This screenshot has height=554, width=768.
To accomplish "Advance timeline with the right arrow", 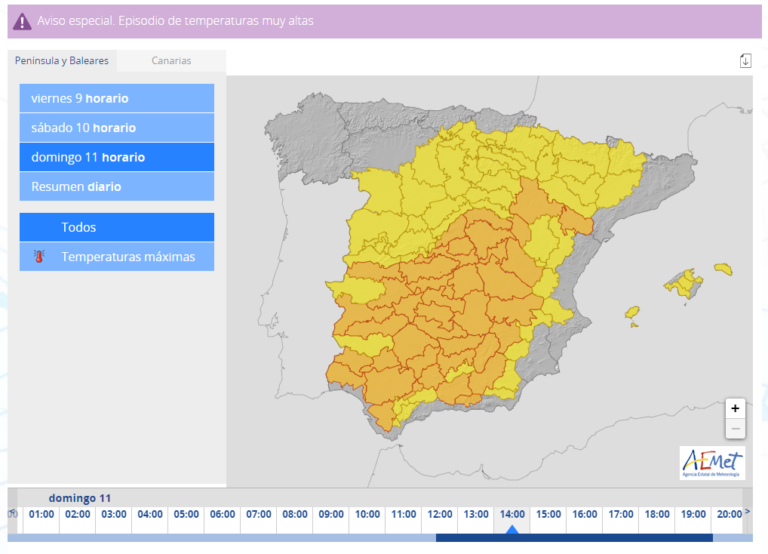I will 747,512.
